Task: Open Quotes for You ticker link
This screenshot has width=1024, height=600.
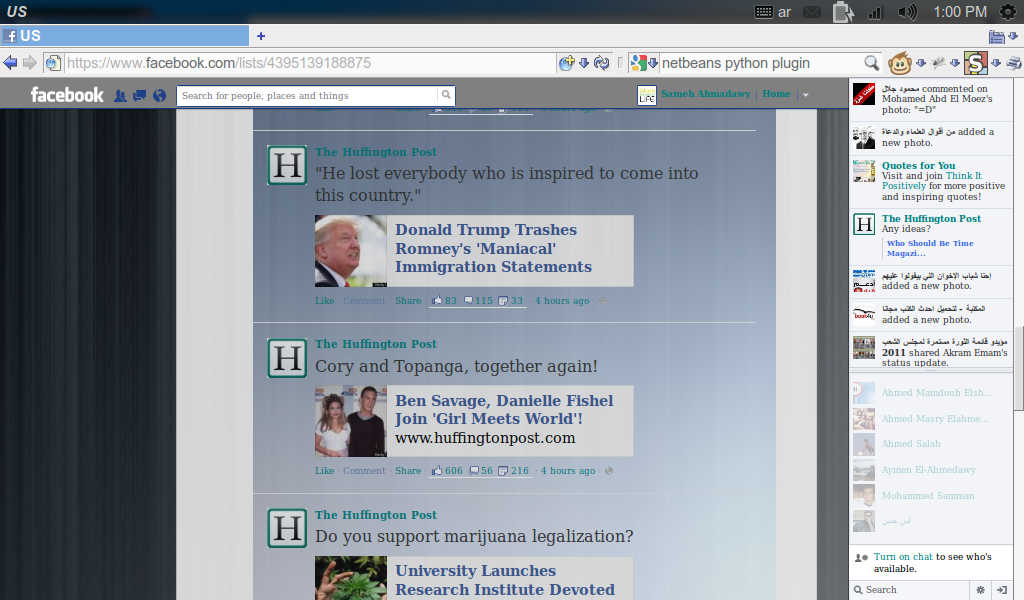Action: (918, 165)
